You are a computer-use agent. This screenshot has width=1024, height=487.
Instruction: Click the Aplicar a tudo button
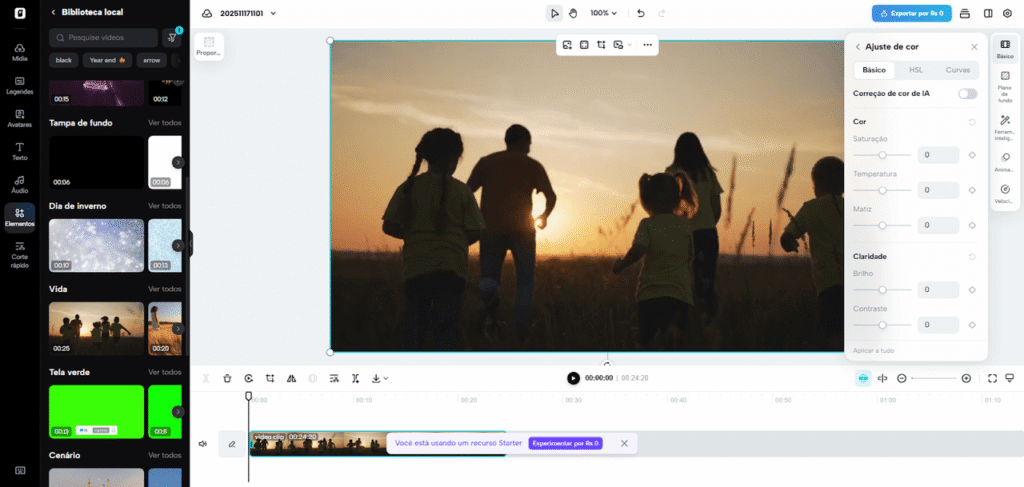click(873, 351)
